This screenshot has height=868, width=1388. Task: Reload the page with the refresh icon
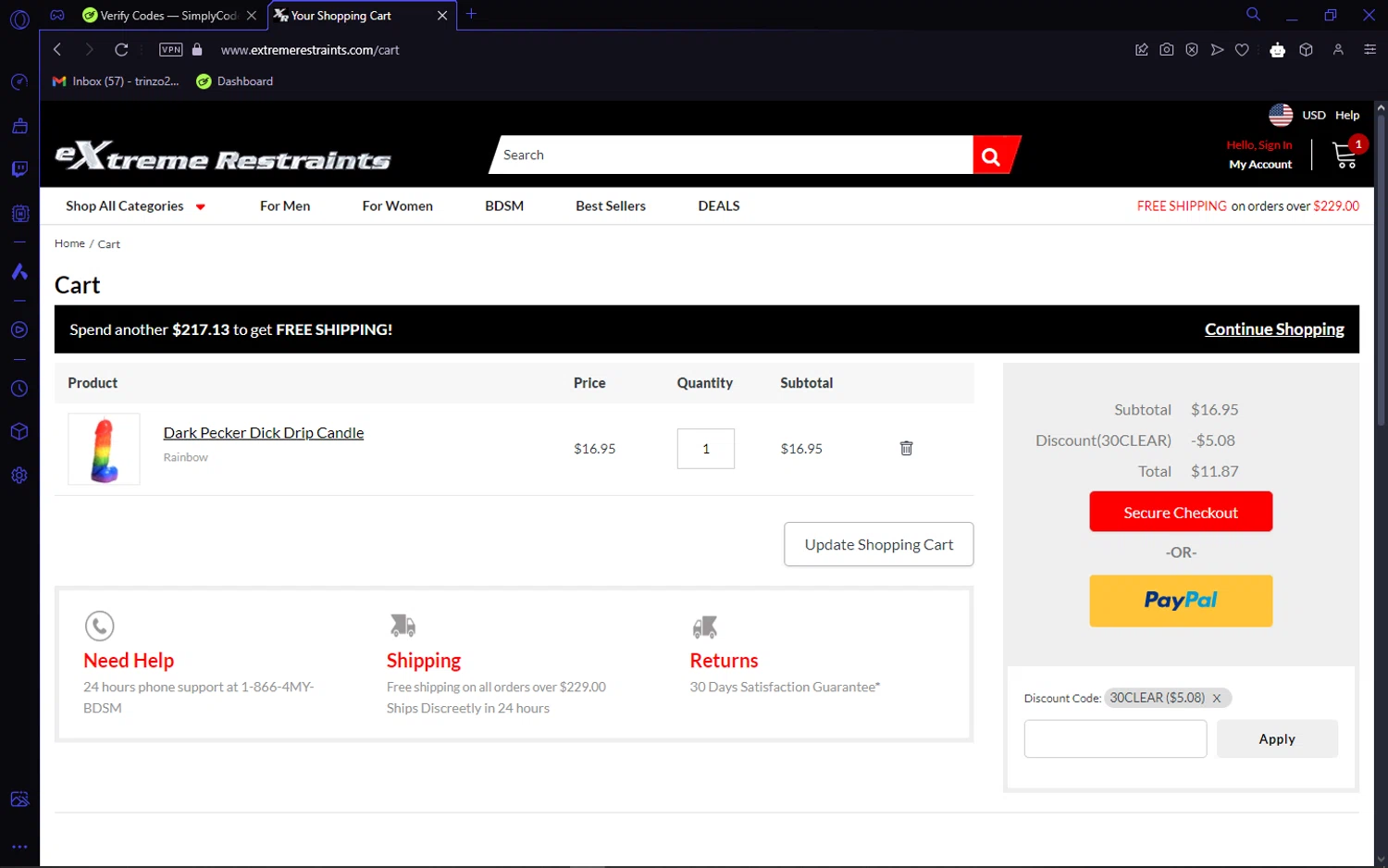coord(121,50)
